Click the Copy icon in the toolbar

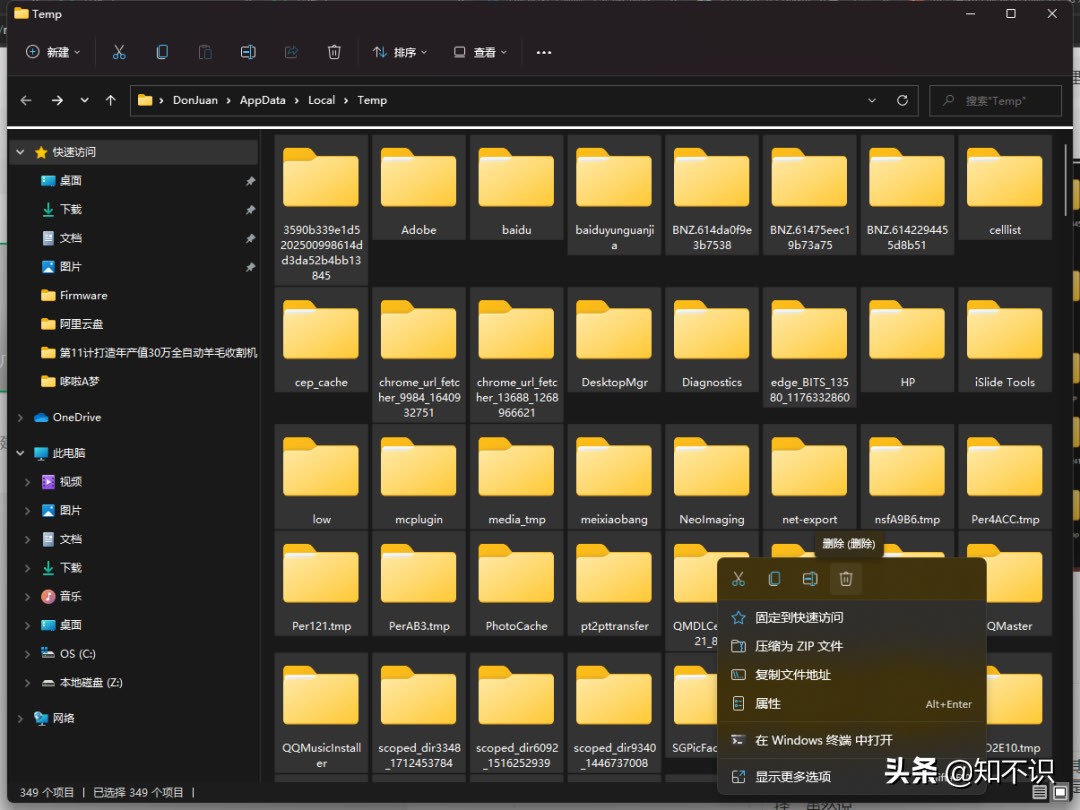161,51
